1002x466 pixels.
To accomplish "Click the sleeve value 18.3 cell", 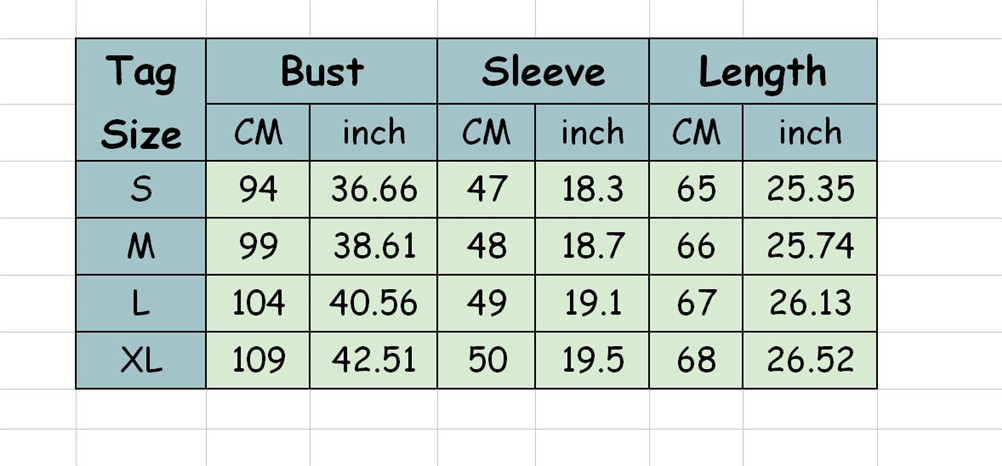I will [x=592, y=189].
